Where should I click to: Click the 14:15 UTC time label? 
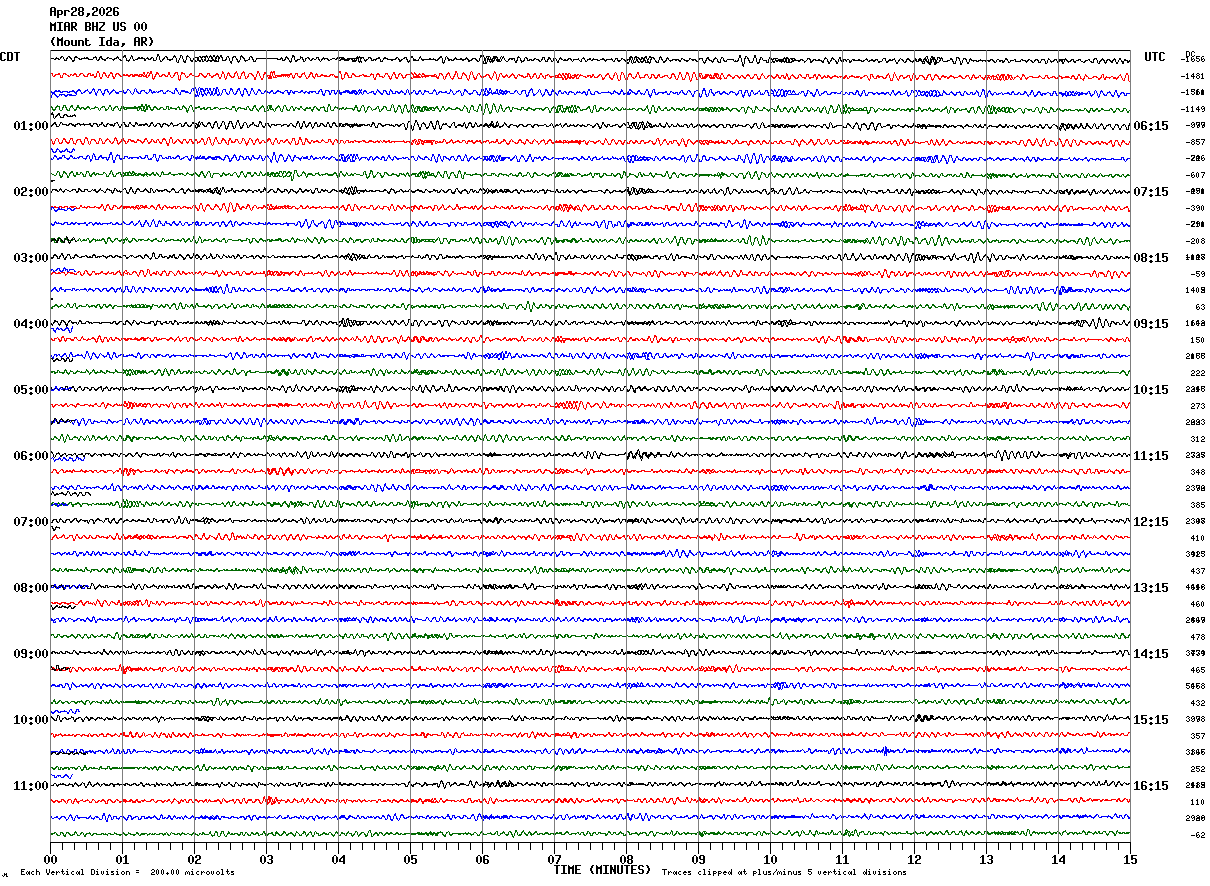tap(1151, 654)
